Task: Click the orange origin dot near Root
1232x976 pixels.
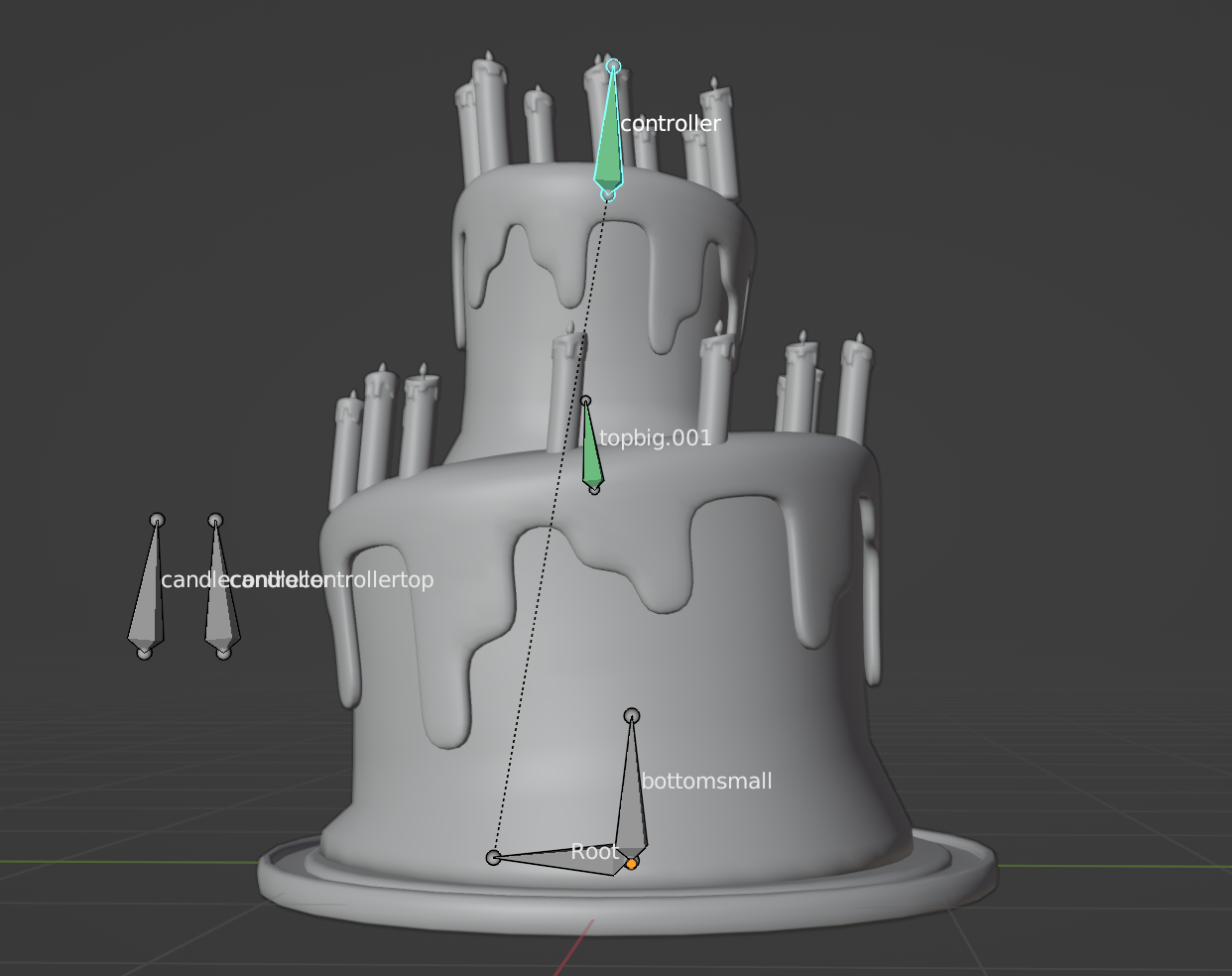Action: click(x=631, y=865)
